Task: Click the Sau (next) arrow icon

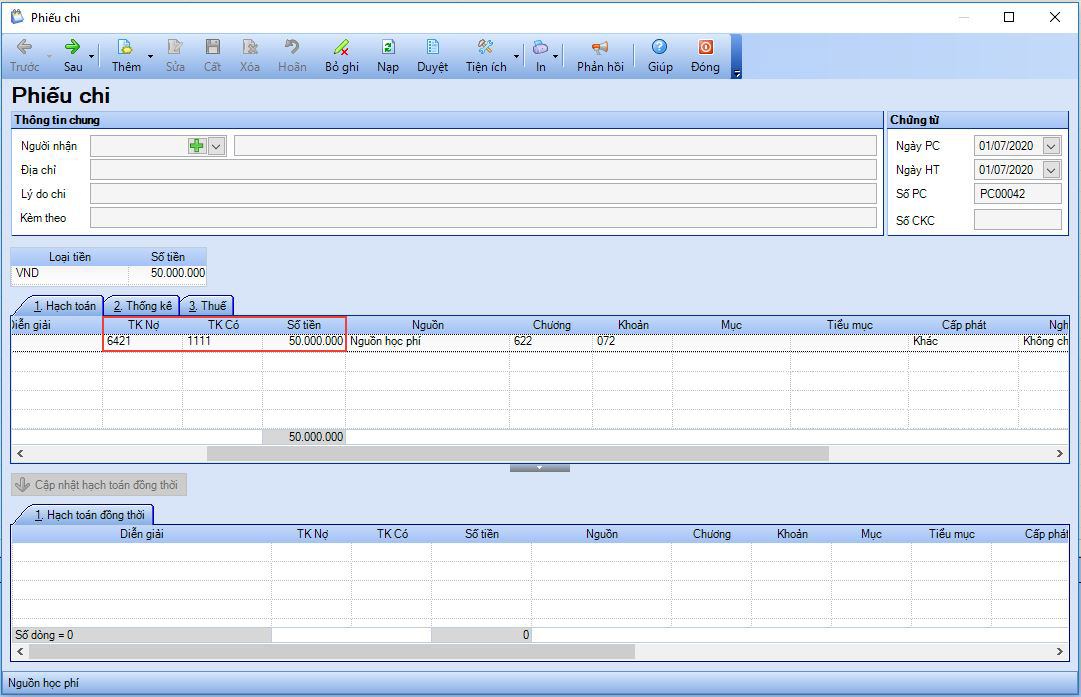Action: click(73, 47)
